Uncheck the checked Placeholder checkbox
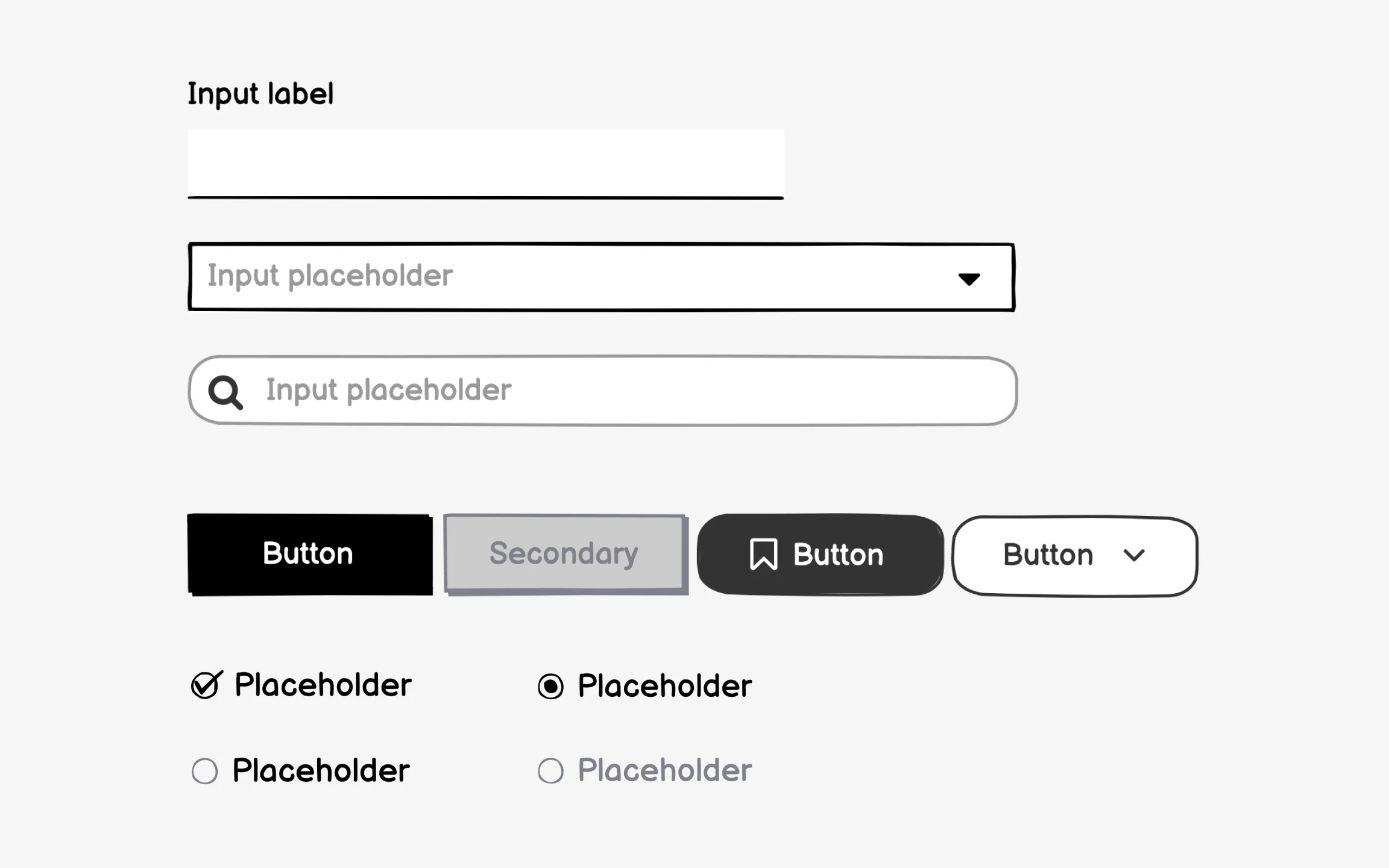 click(x=206, y=685)
